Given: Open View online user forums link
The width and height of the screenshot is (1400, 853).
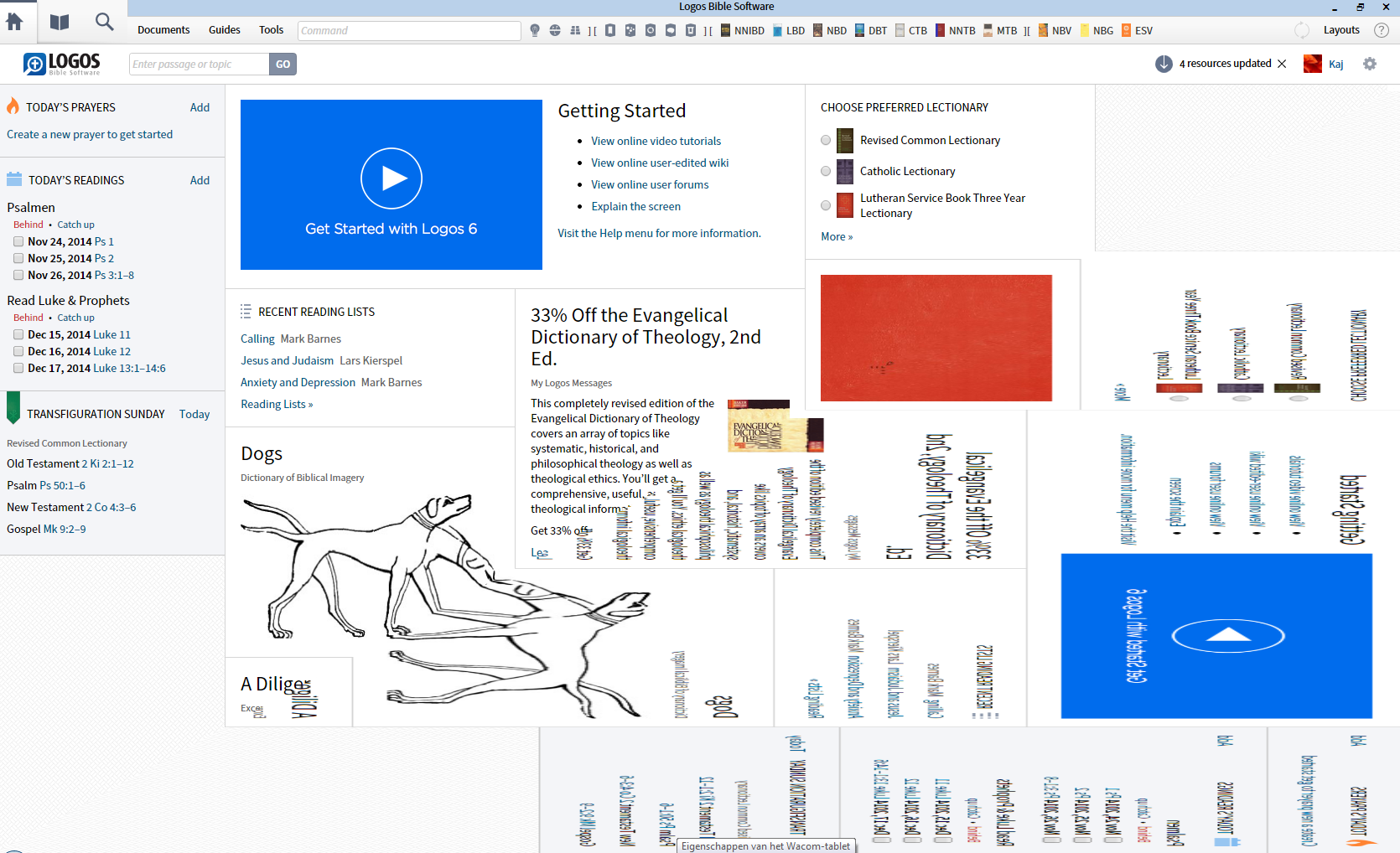Looking at the screenshot, I should [650, 184].
